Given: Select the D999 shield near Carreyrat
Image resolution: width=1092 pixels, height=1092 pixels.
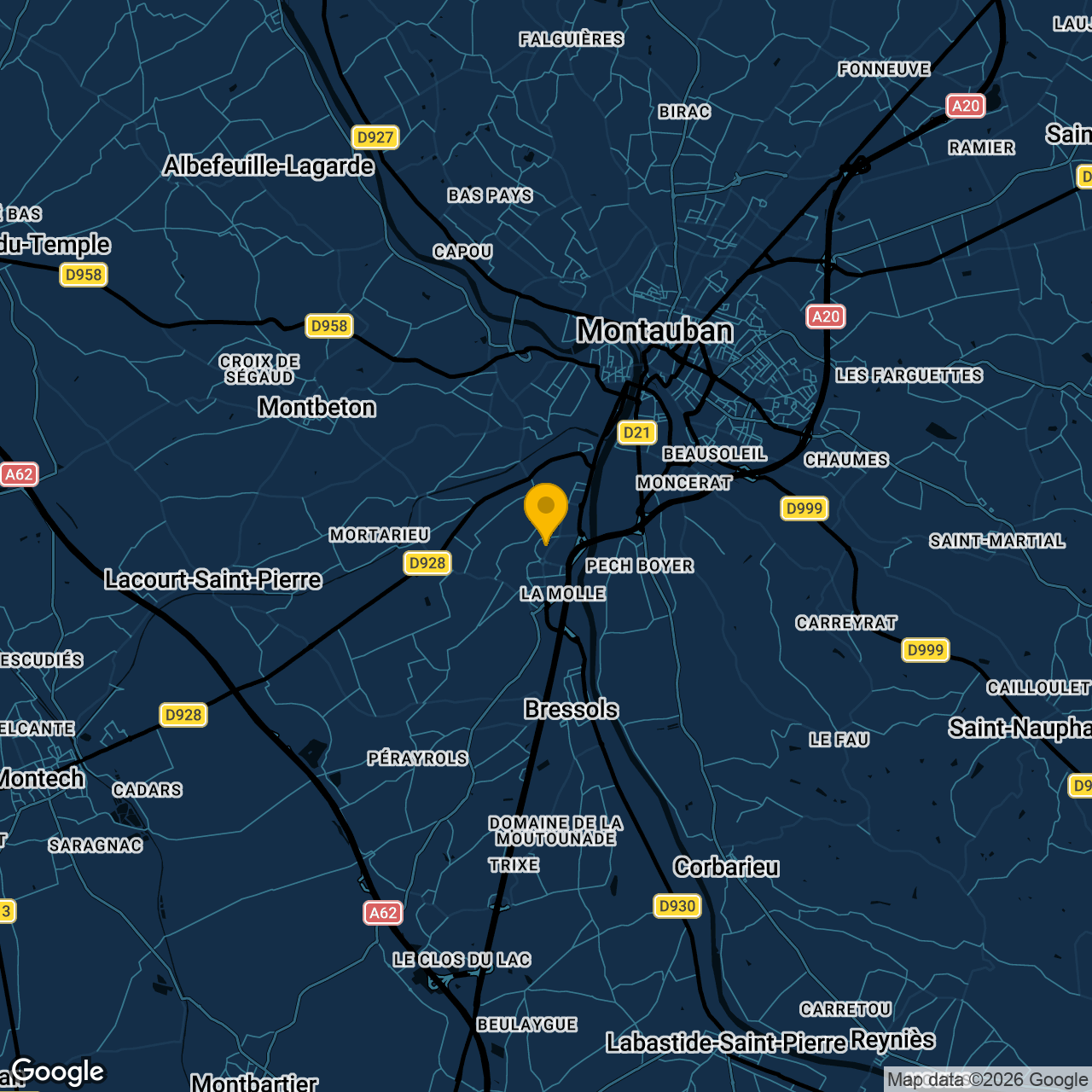Looking at the screenshot, I should (926, 650).
